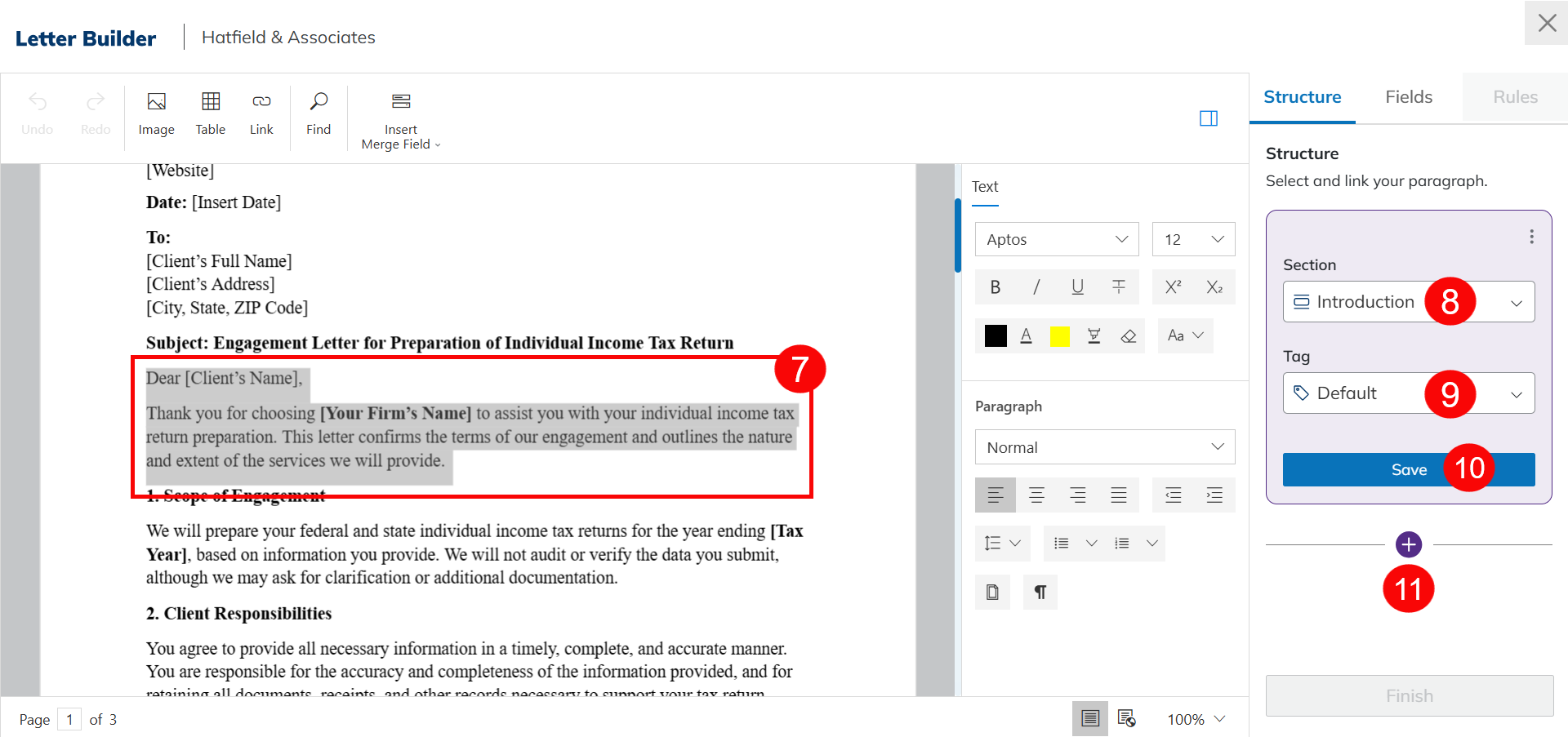Open the Section dropdown showing Introduction
The width and height of the screenshot is (1568, 737).
pyautogui.click(x=1408, y=302)
